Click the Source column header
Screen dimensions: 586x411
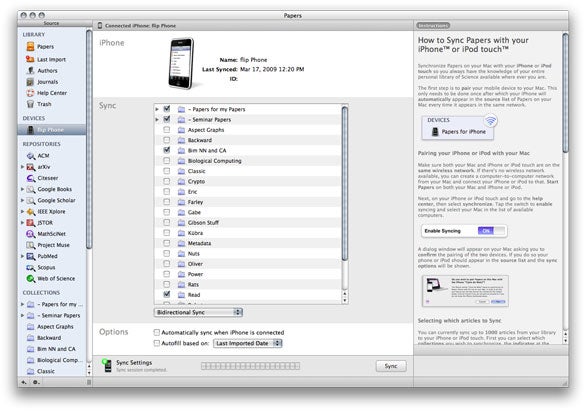tap(52, 23)
